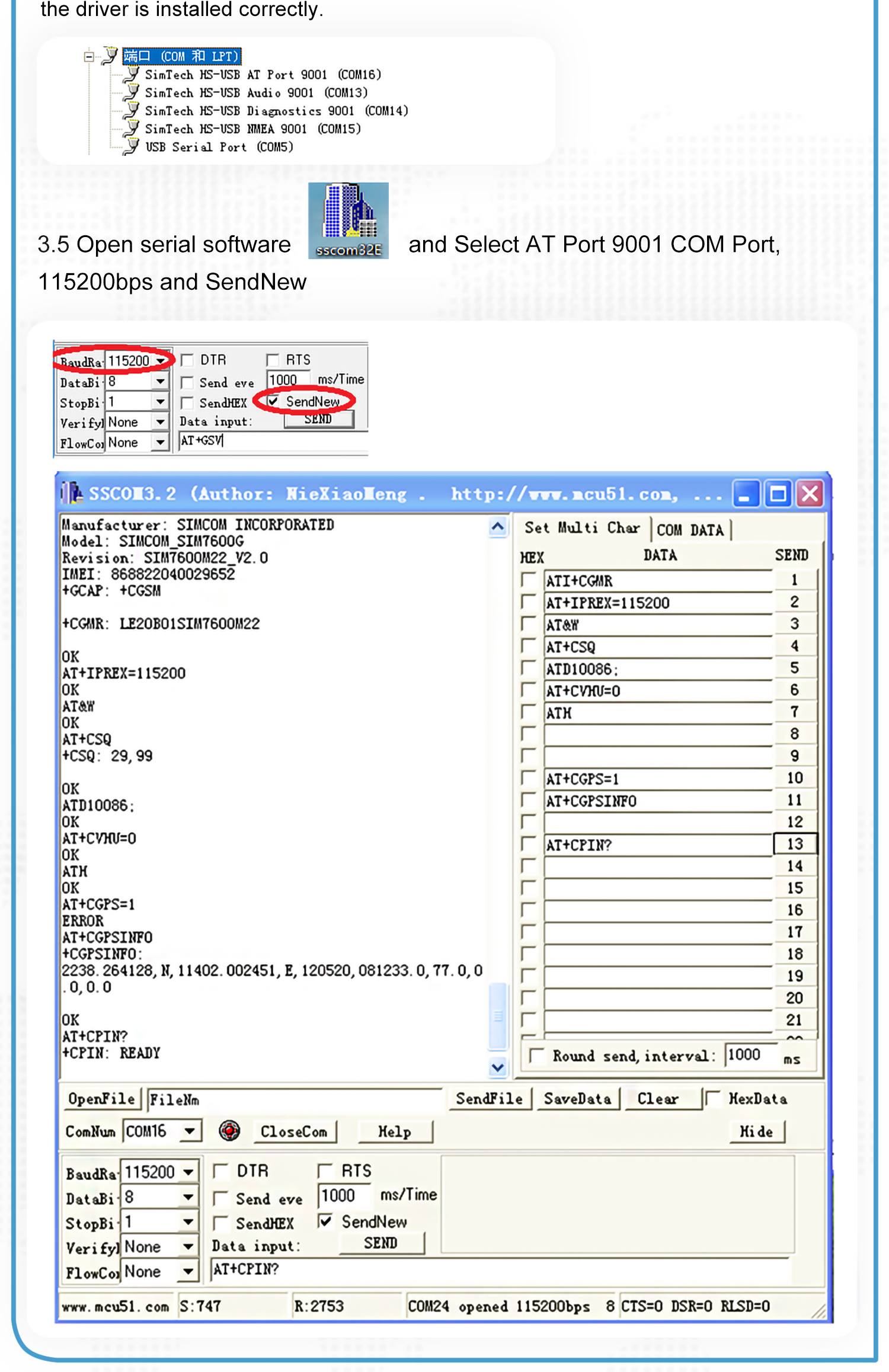889x1372 pixels.
Task: Toggle the HexData checkbox
Action: point(713,1098)
